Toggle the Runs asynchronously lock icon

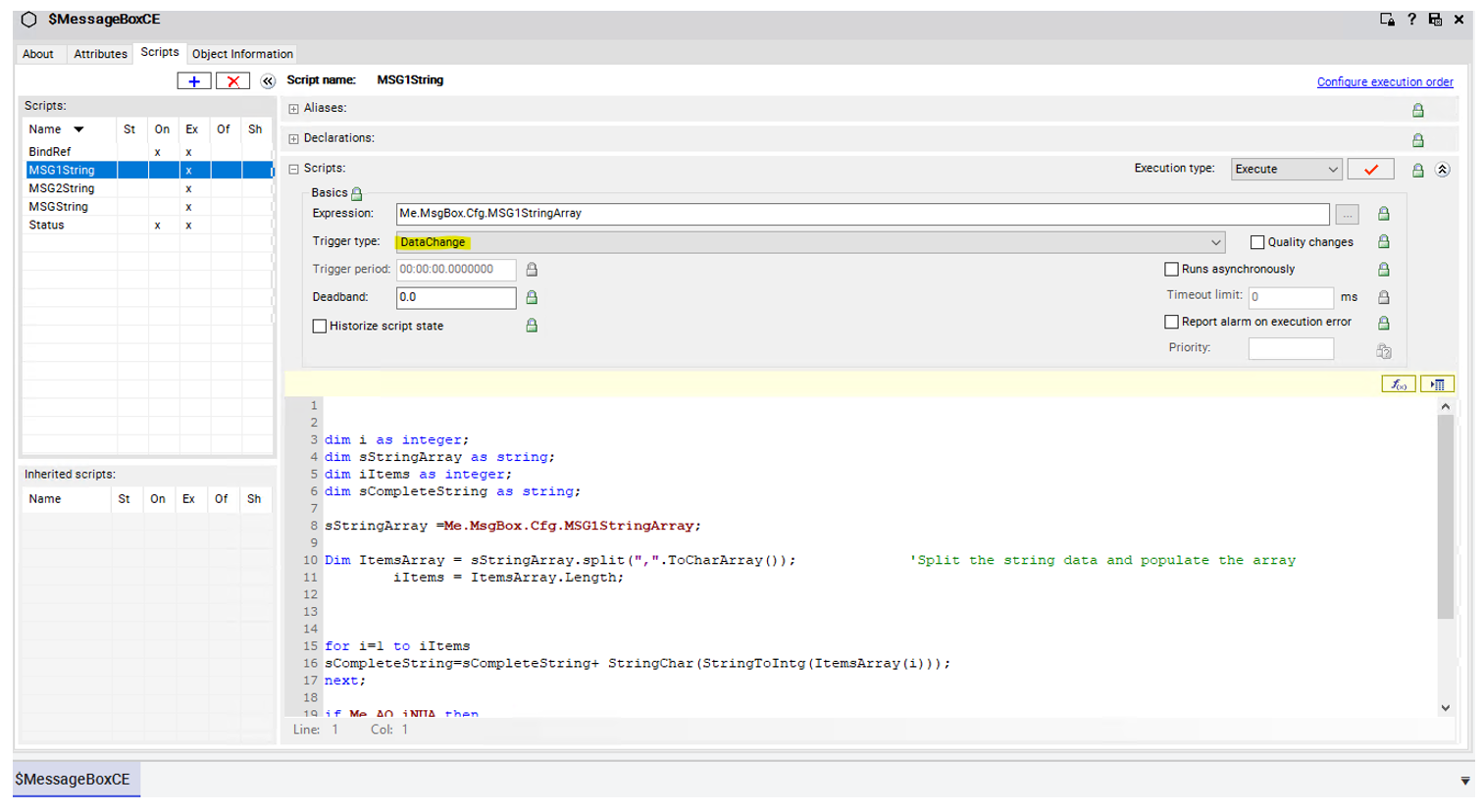coord(1383,269)
